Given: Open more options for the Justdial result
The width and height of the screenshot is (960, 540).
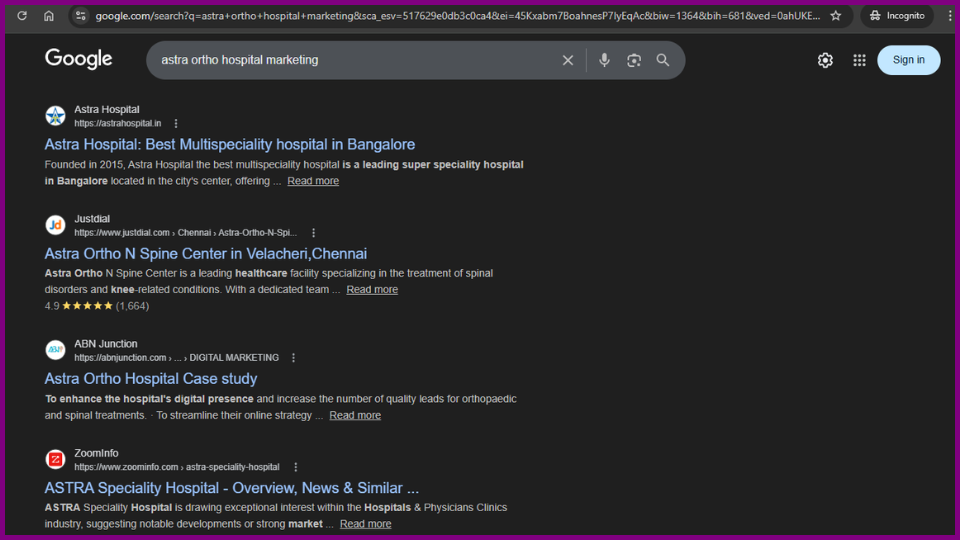Looking at the screenshot, I should point(313,233).
